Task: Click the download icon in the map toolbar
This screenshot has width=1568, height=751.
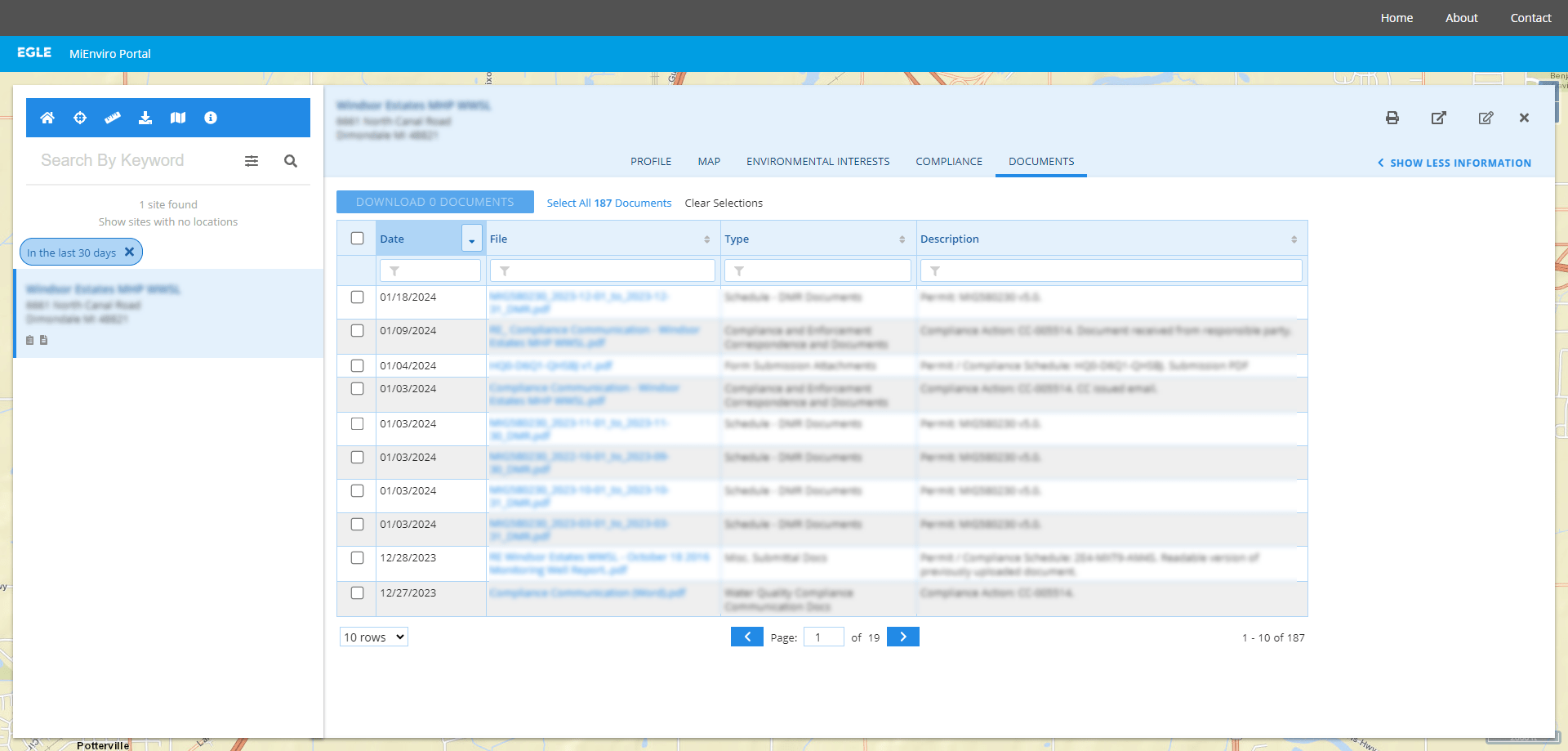Action: coord(145,118)
